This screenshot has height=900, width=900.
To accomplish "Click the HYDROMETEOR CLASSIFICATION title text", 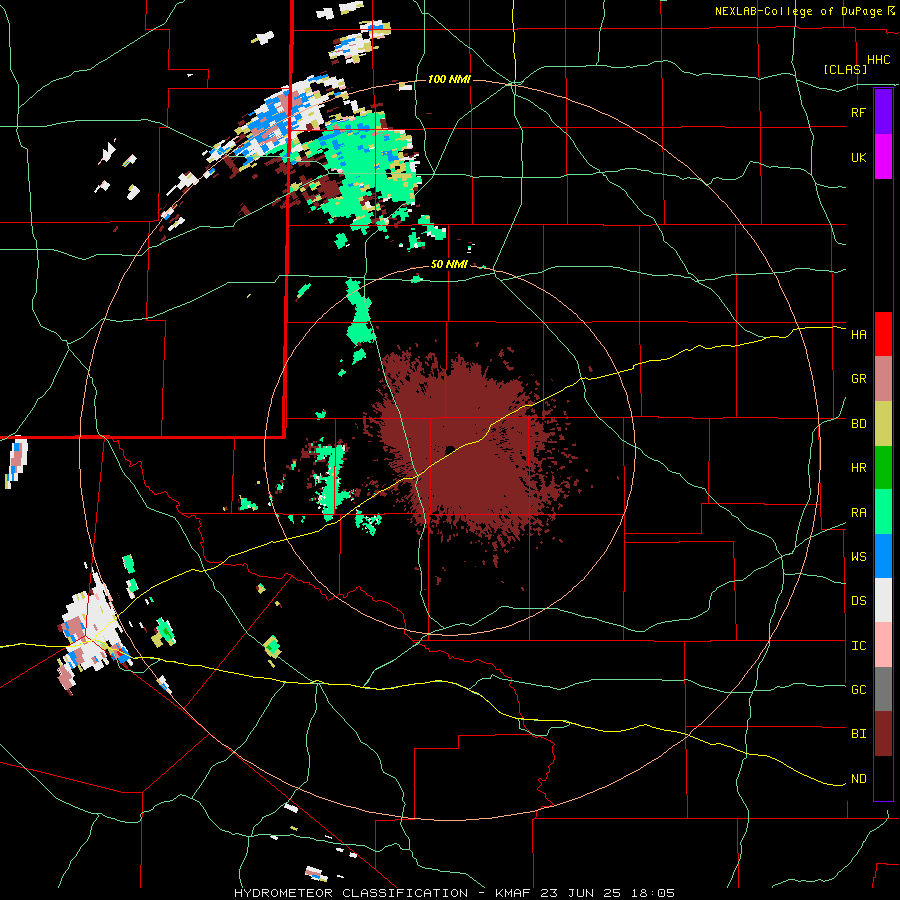I will [351, 893].
